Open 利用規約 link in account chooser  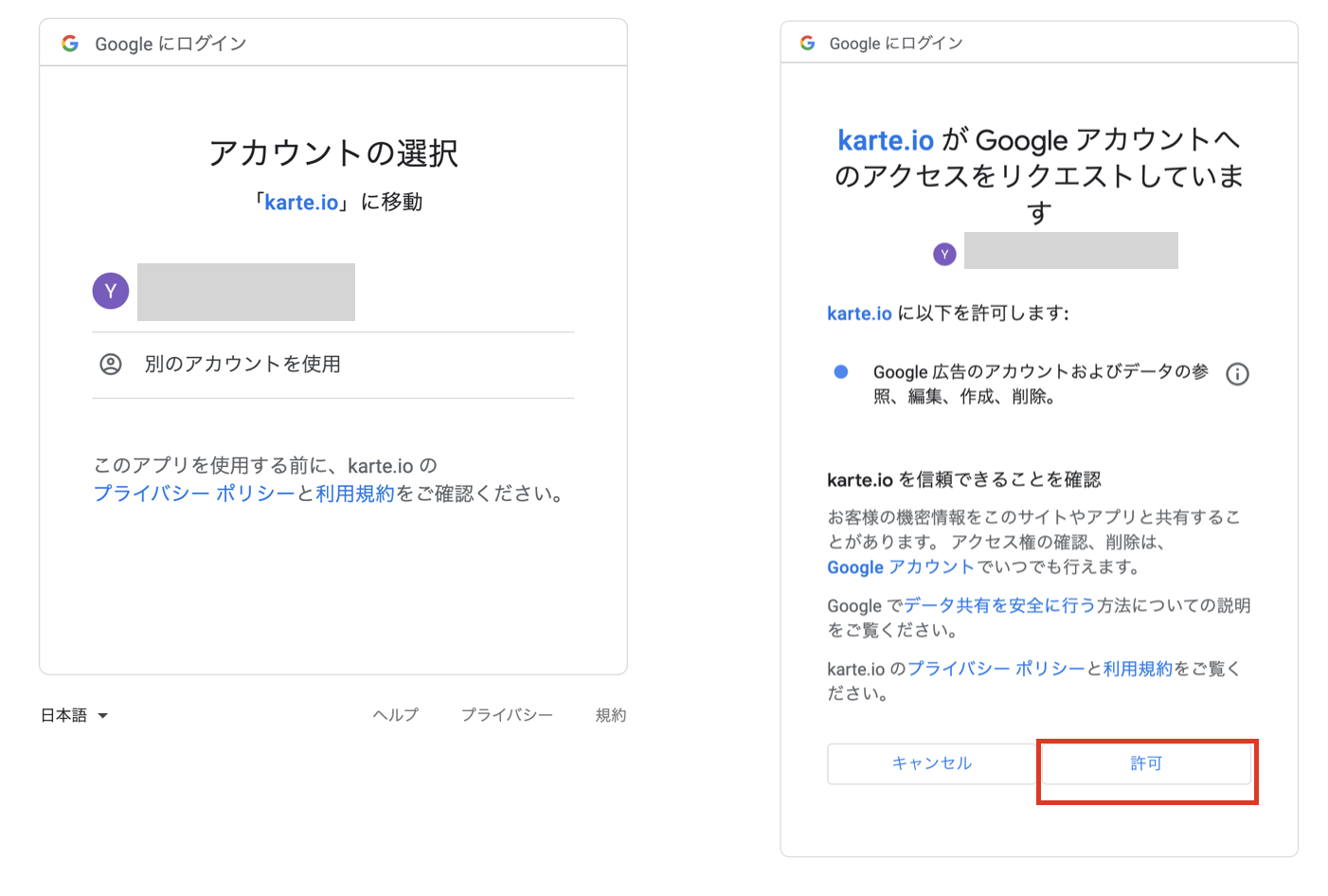354,493
